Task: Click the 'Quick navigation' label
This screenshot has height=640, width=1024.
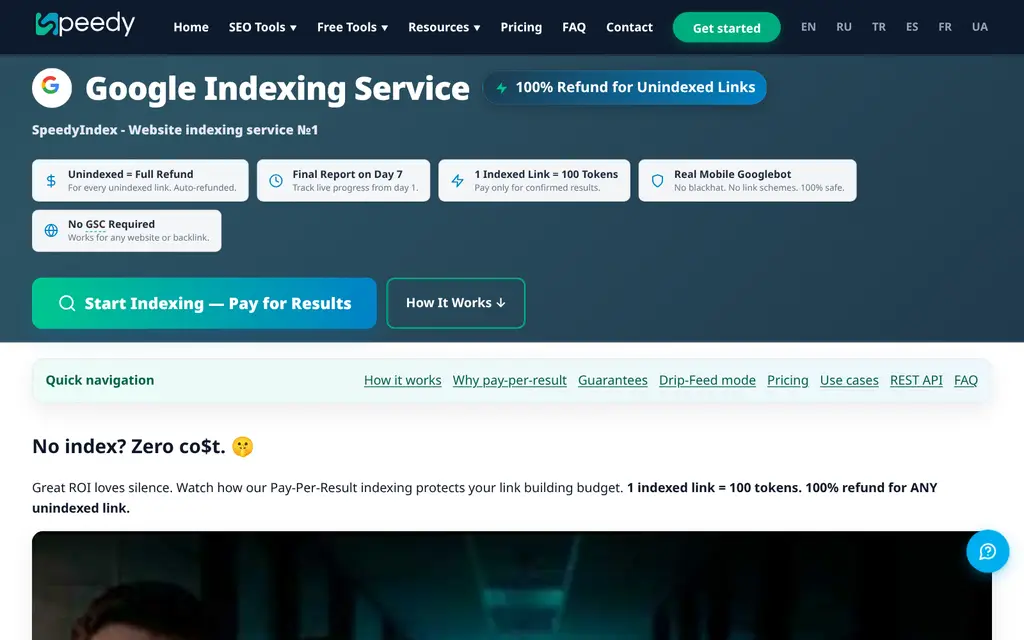Action: point(100,380)
